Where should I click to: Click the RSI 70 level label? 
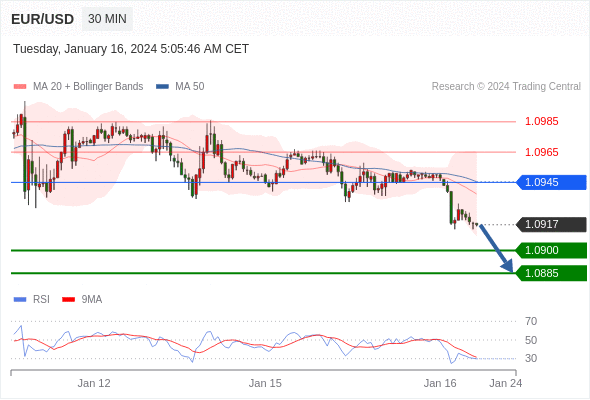(531, 321)
